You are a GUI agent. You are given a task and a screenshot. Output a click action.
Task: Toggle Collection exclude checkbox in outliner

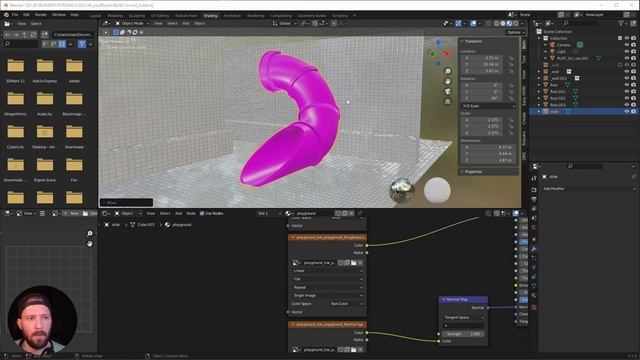pyautogui.click(x=620, y=38)
